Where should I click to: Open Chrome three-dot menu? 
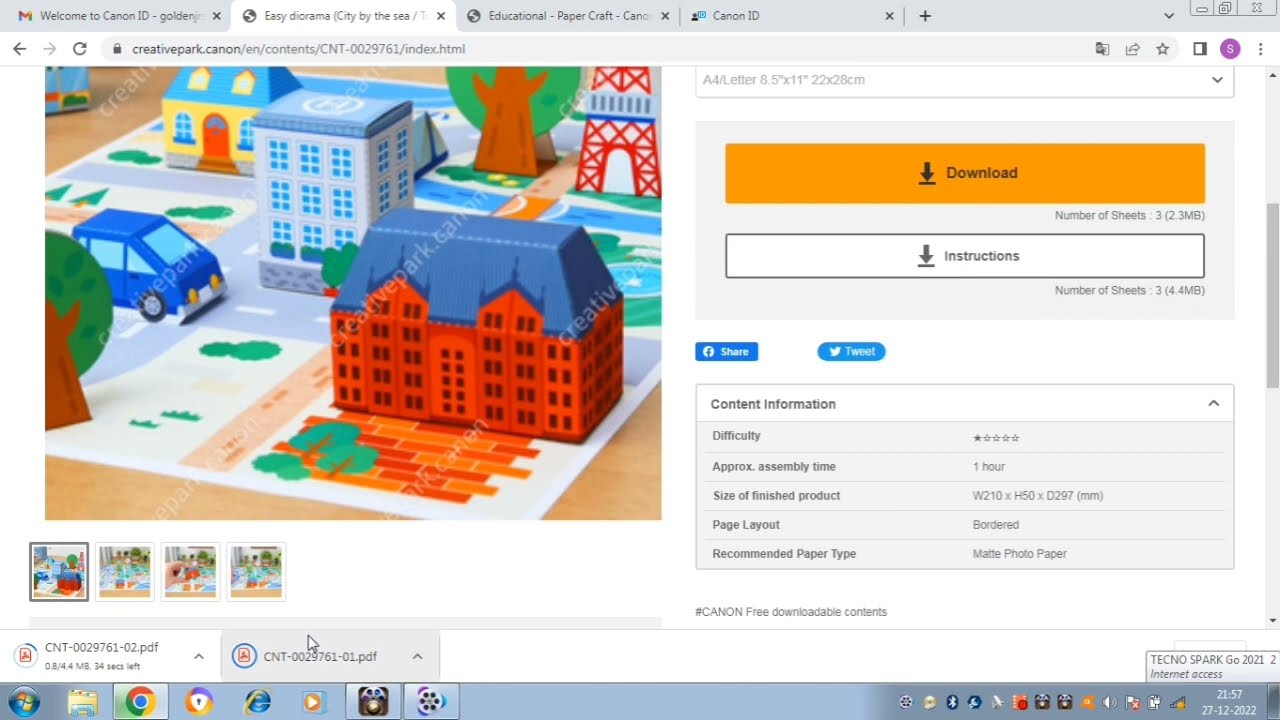[x=1261, y=49]
